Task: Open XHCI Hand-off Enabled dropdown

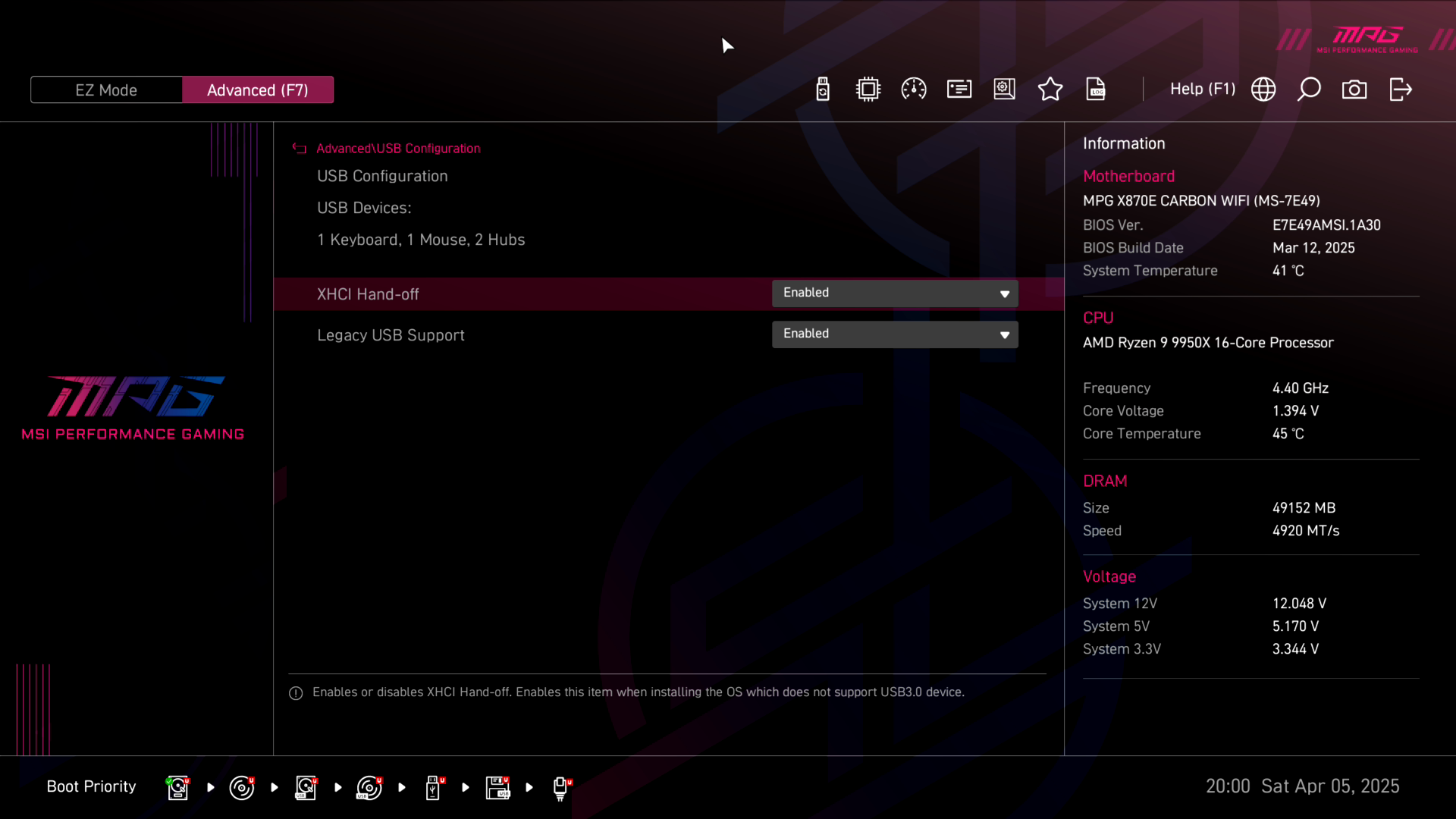Action: (x=895, y=293)
